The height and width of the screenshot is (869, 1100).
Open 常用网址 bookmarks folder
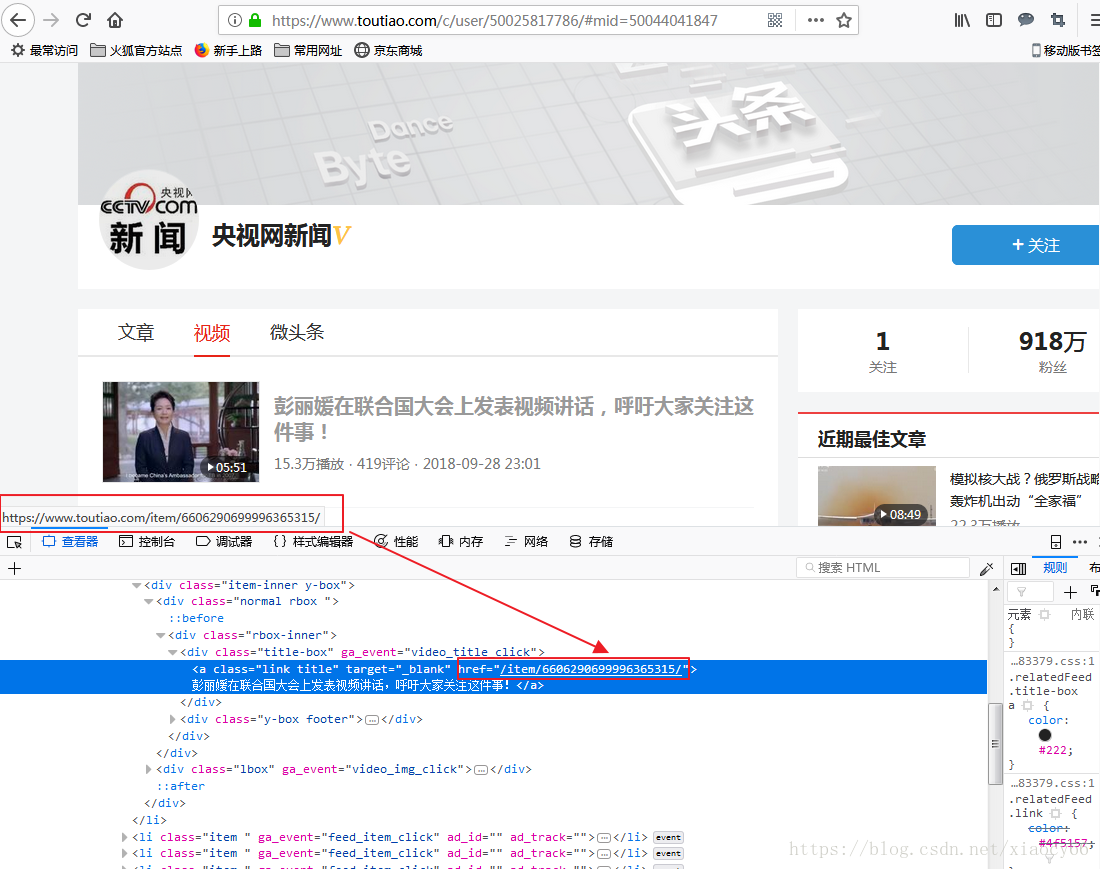pos(308,50)
